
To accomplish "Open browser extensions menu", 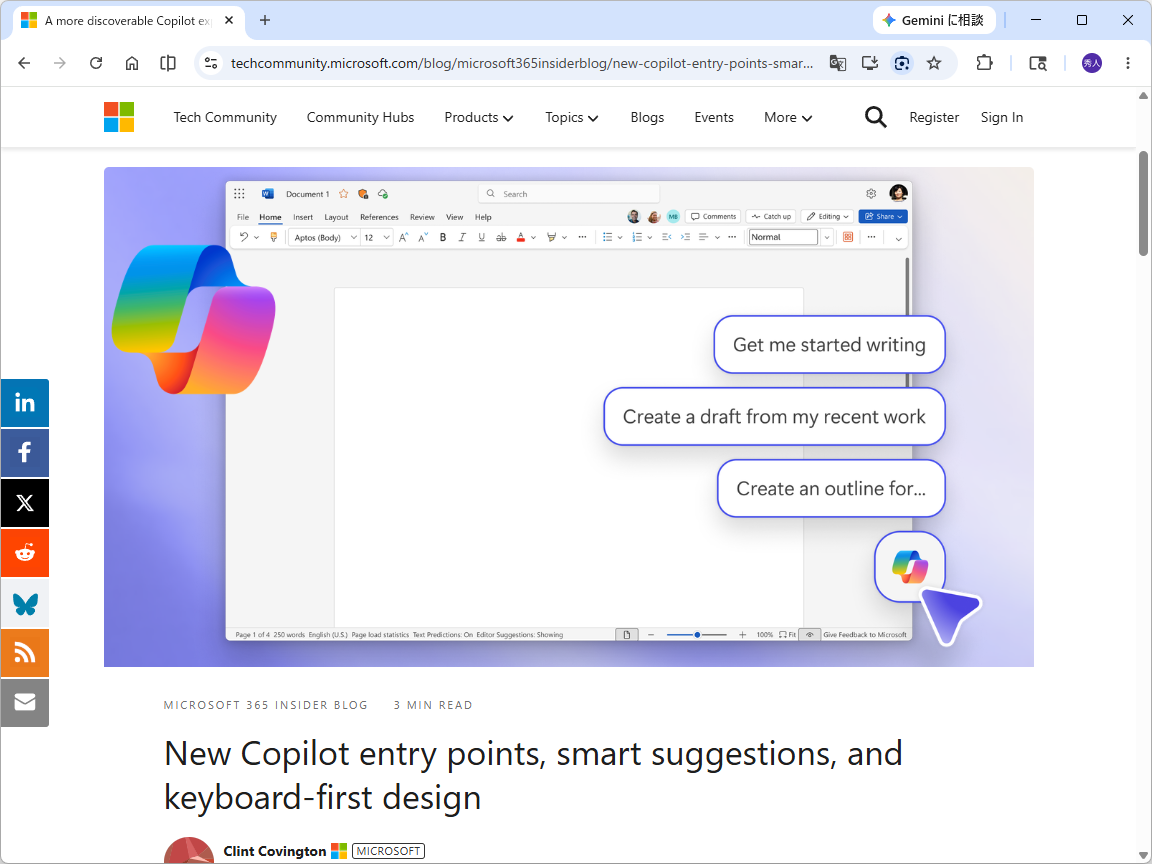I will pyautogui.click(x=984, y=63).
